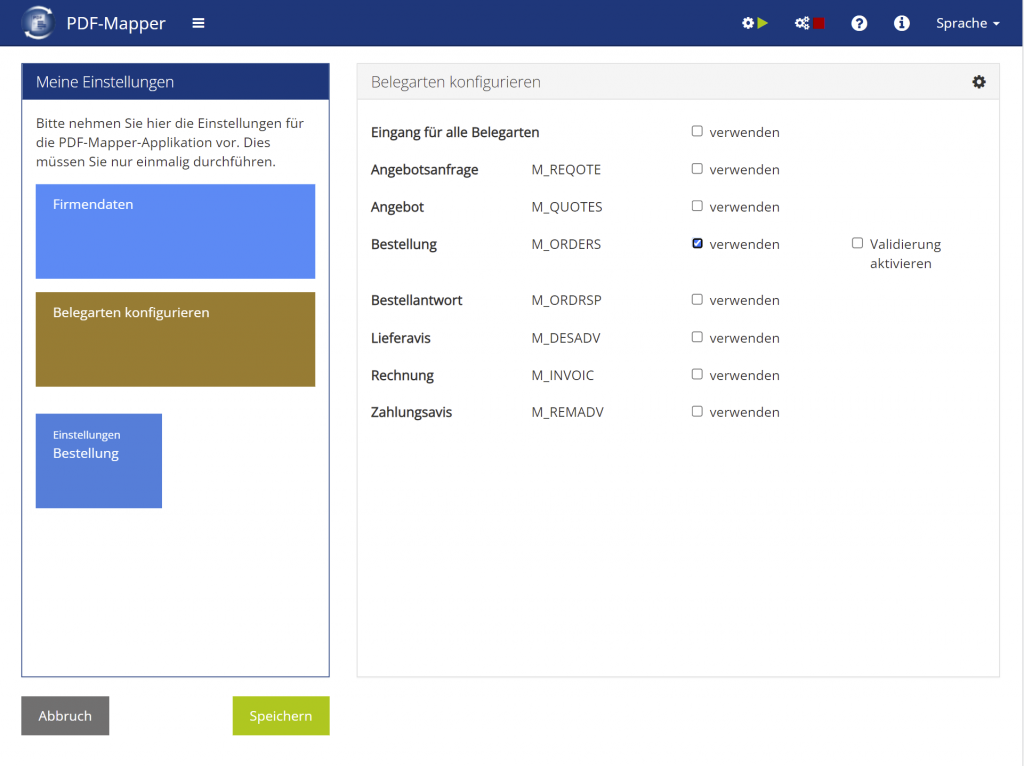This screenshot has width=1024, height=766.
Task: Click the Abbruch button
Action: coord(65,716)
